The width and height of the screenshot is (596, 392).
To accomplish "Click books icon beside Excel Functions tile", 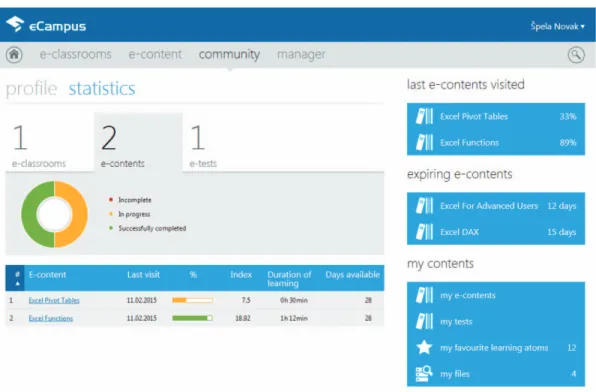I will pos(424,143).
